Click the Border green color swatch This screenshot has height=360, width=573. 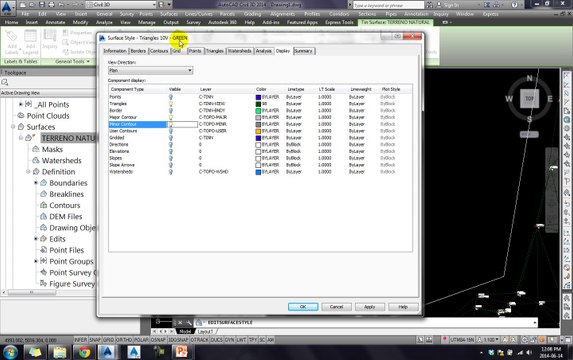click(x=258, y=111)
